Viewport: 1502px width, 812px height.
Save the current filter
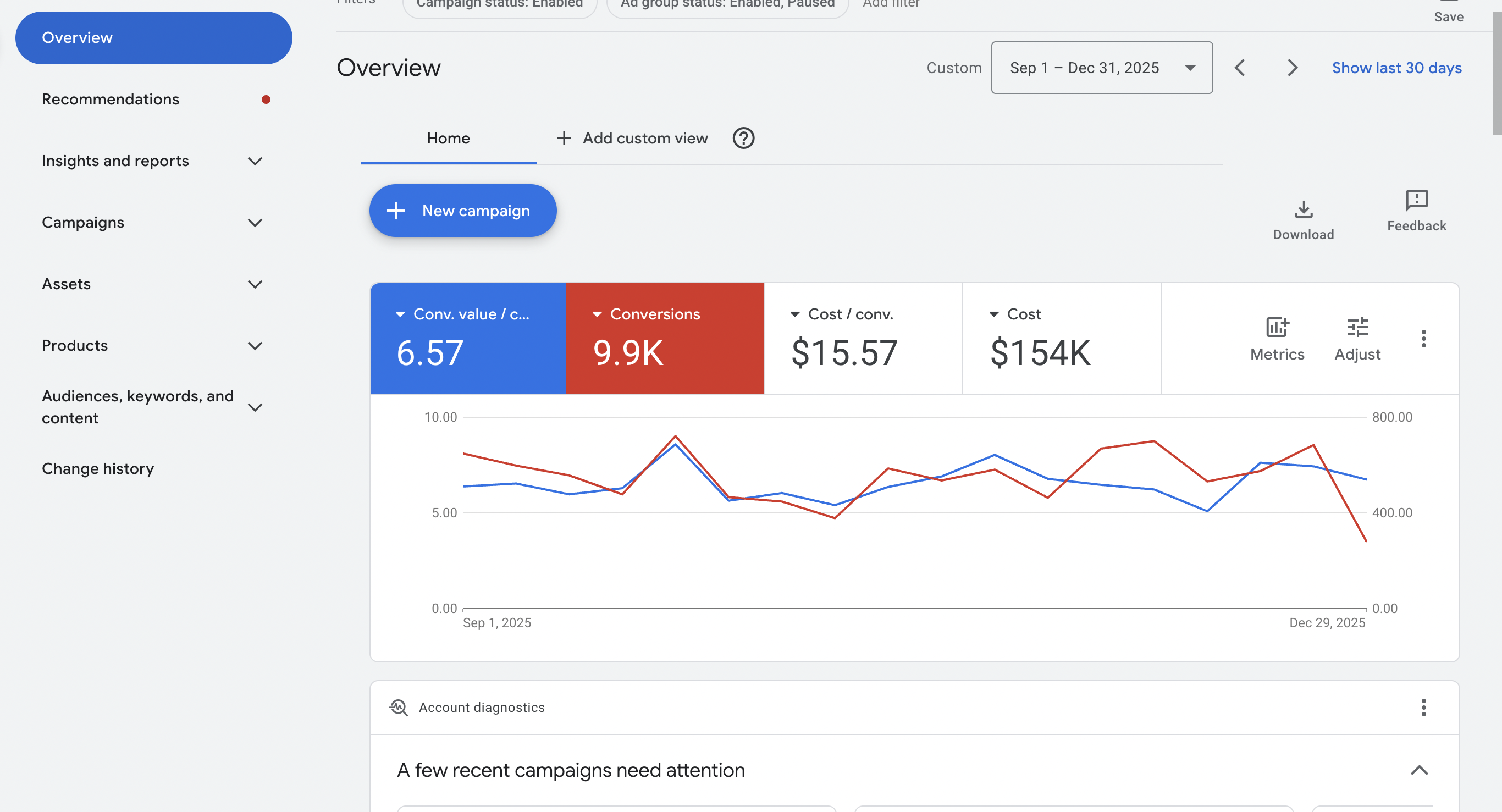coord(1448,13)
